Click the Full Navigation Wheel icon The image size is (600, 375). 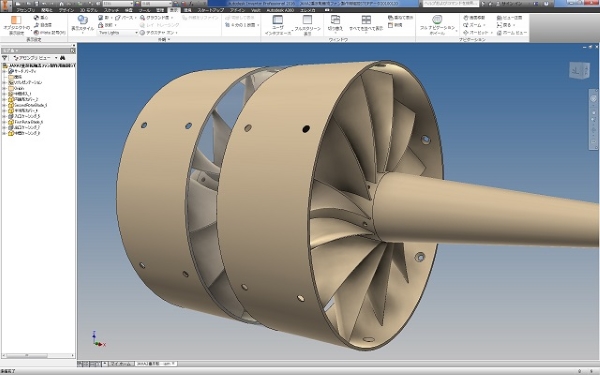tap(437, 20)
